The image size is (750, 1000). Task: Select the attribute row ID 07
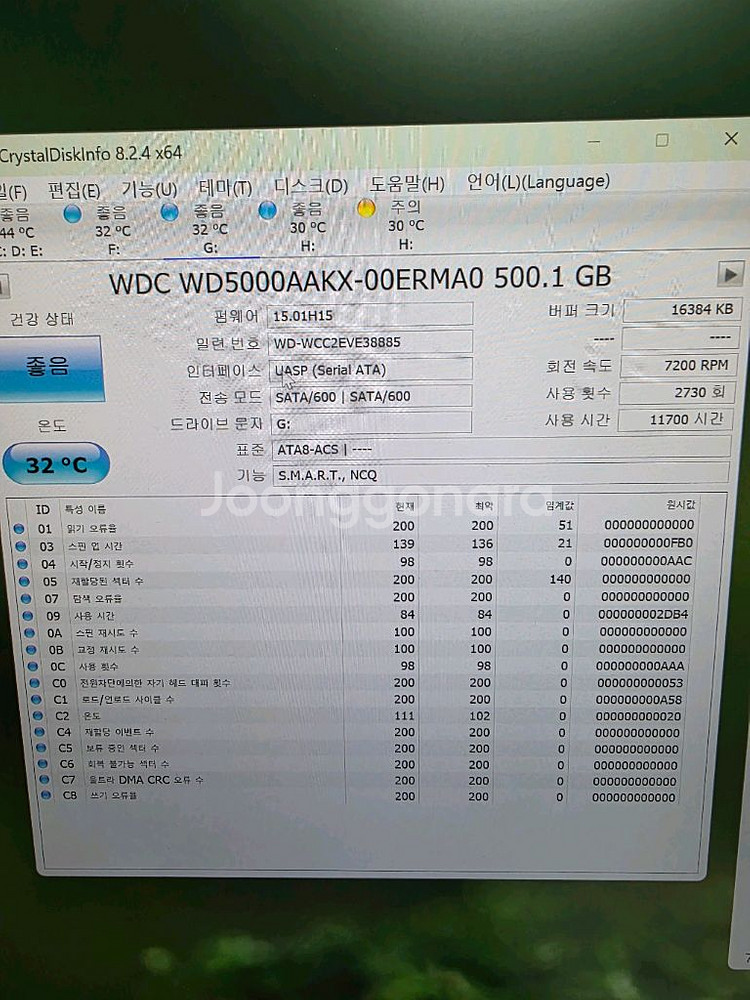(x=357, y=598)
